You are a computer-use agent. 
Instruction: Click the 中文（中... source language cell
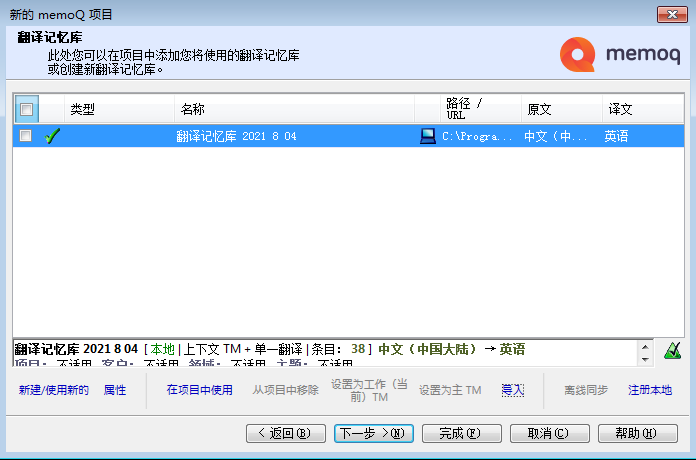[556, 136]
